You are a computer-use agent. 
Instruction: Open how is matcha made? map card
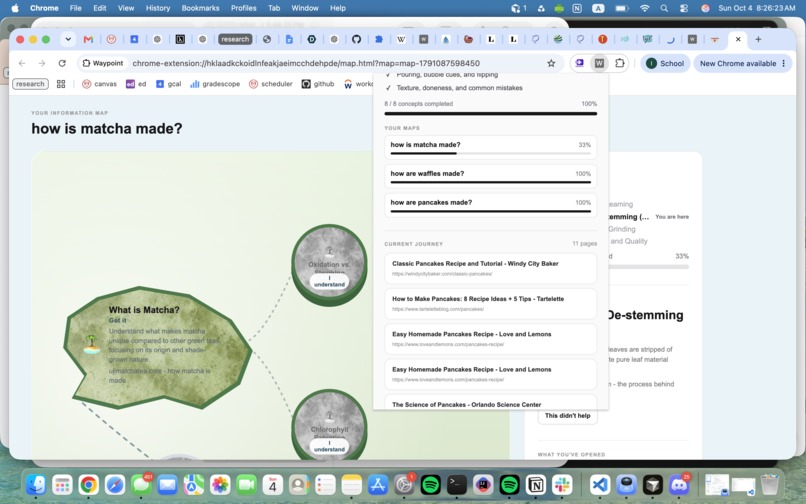[490, 148]
